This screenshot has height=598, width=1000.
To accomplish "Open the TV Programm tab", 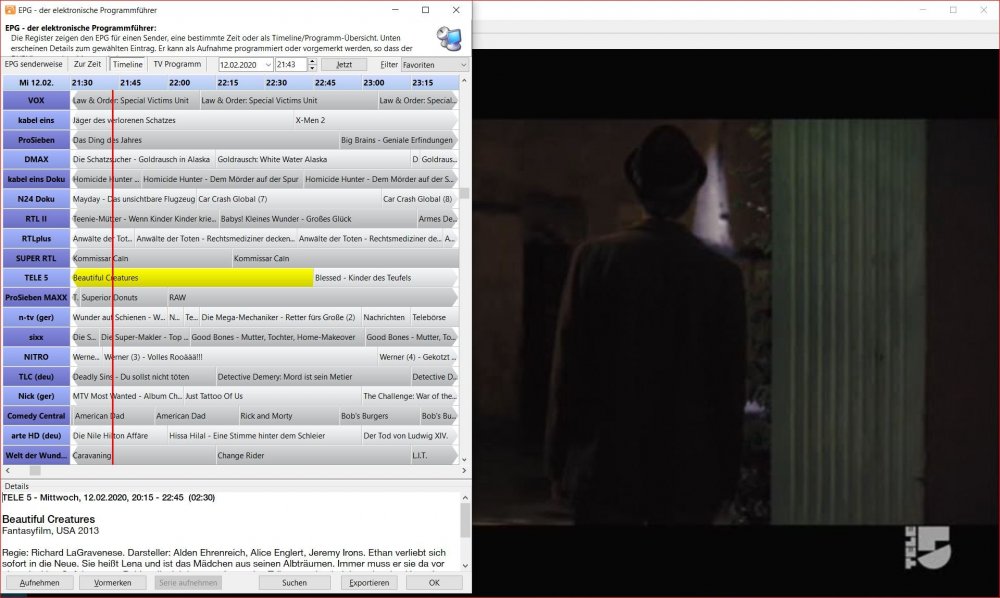I will [x=177, y=64].
